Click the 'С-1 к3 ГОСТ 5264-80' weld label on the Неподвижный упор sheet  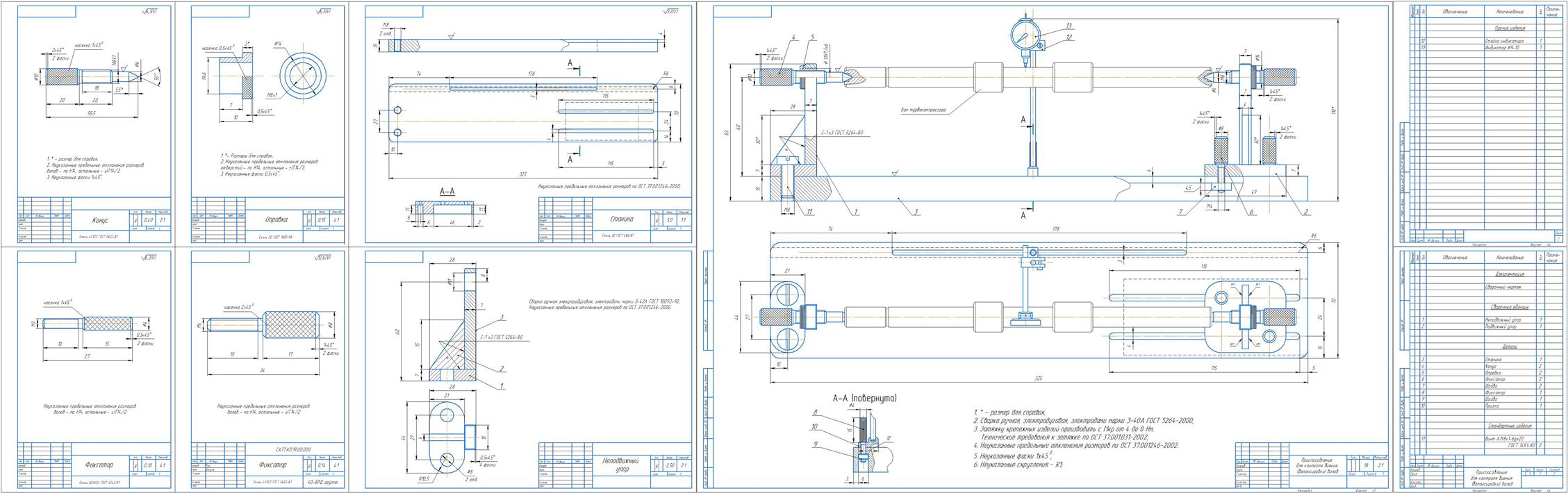coord(501,337)
